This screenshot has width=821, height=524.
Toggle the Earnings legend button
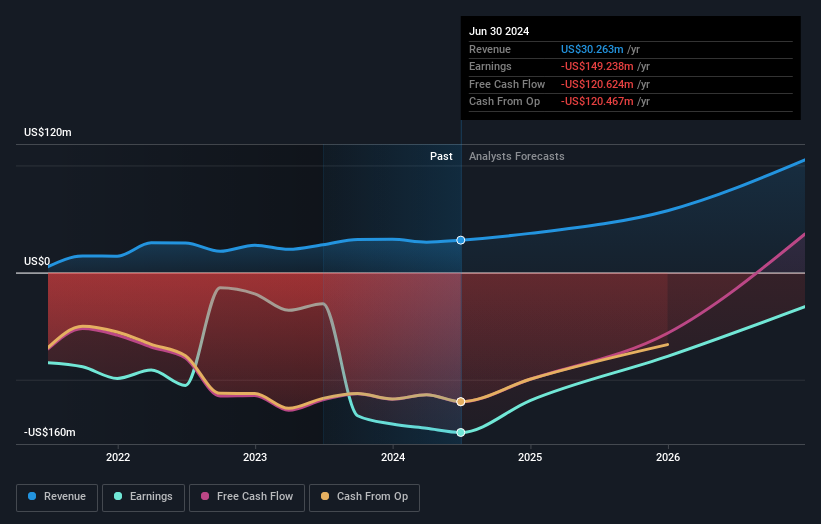[143, 497]
